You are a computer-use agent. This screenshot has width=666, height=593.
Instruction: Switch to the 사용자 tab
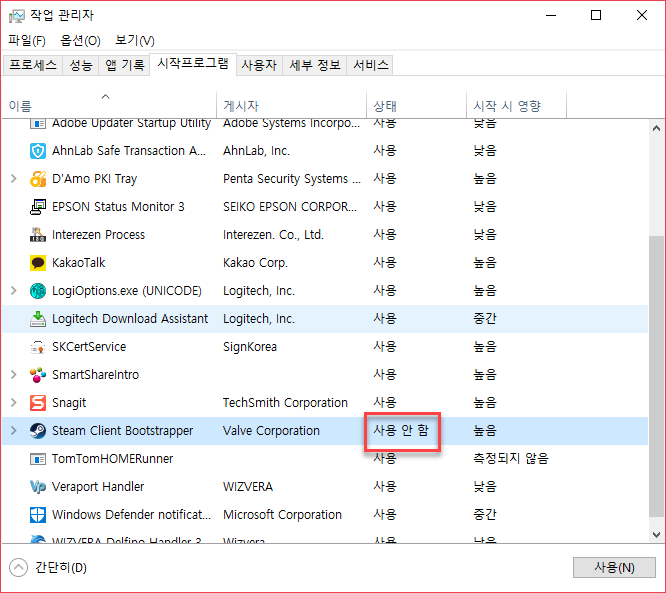tap(259, 65)
